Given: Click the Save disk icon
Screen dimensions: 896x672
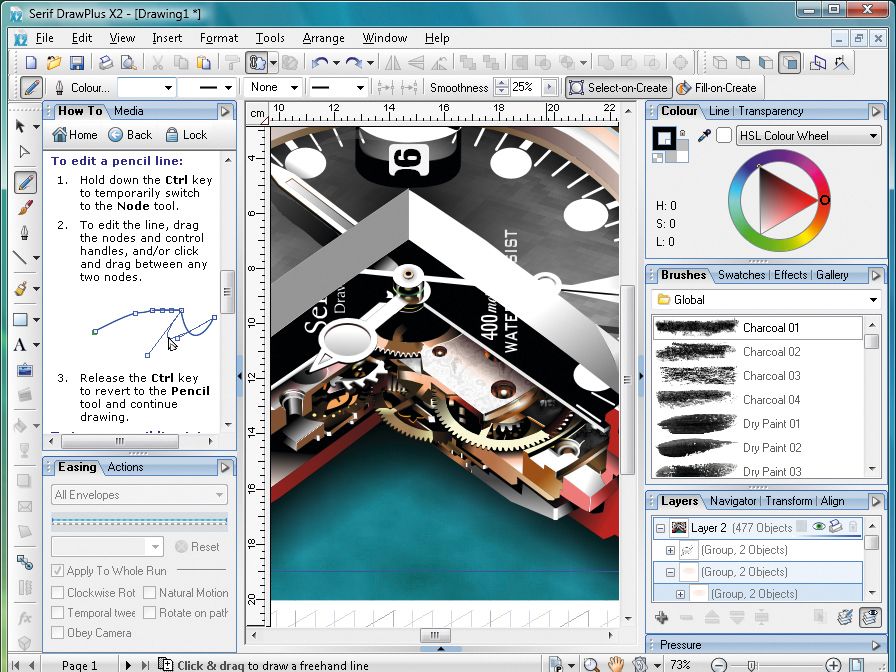Looking at the screenshot, I should point(76,62).
